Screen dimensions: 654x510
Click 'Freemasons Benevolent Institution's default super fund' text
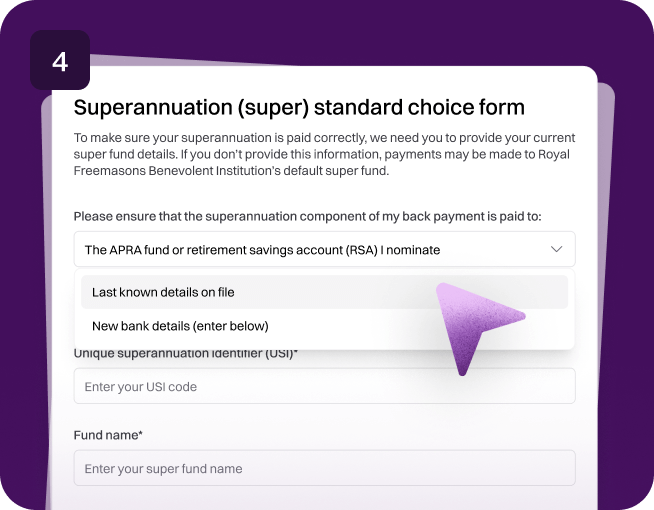point(231,171)
